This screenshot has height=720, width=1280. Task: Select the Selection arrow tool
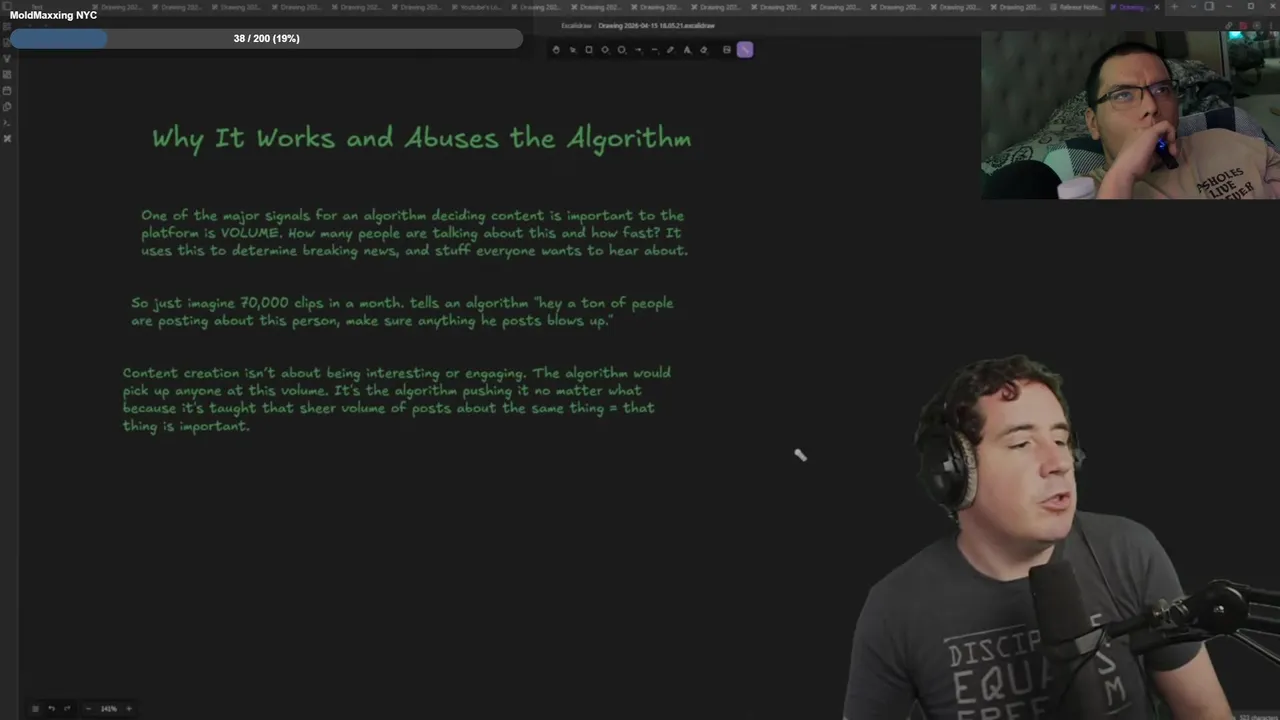(x=573, y=50)
